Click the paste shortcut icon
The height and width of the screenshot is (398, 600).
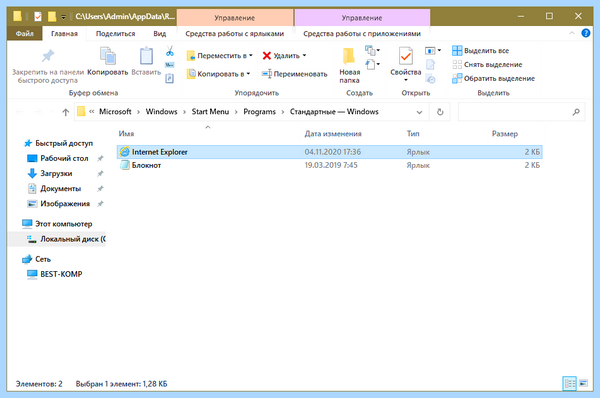(170, 78)
